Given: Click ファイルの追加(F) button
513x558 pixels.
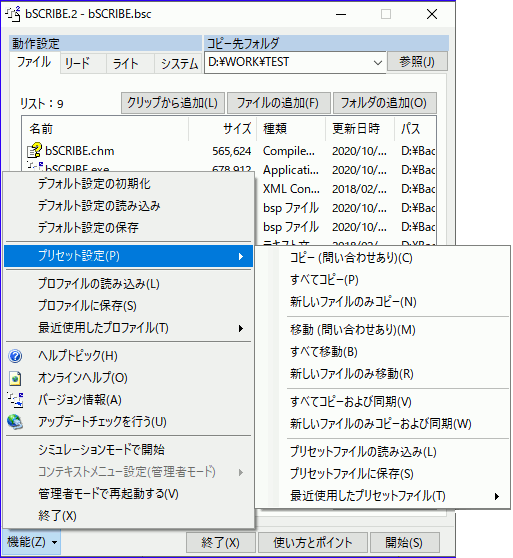Looking at the screenshot, I should (x=278, y=103).
